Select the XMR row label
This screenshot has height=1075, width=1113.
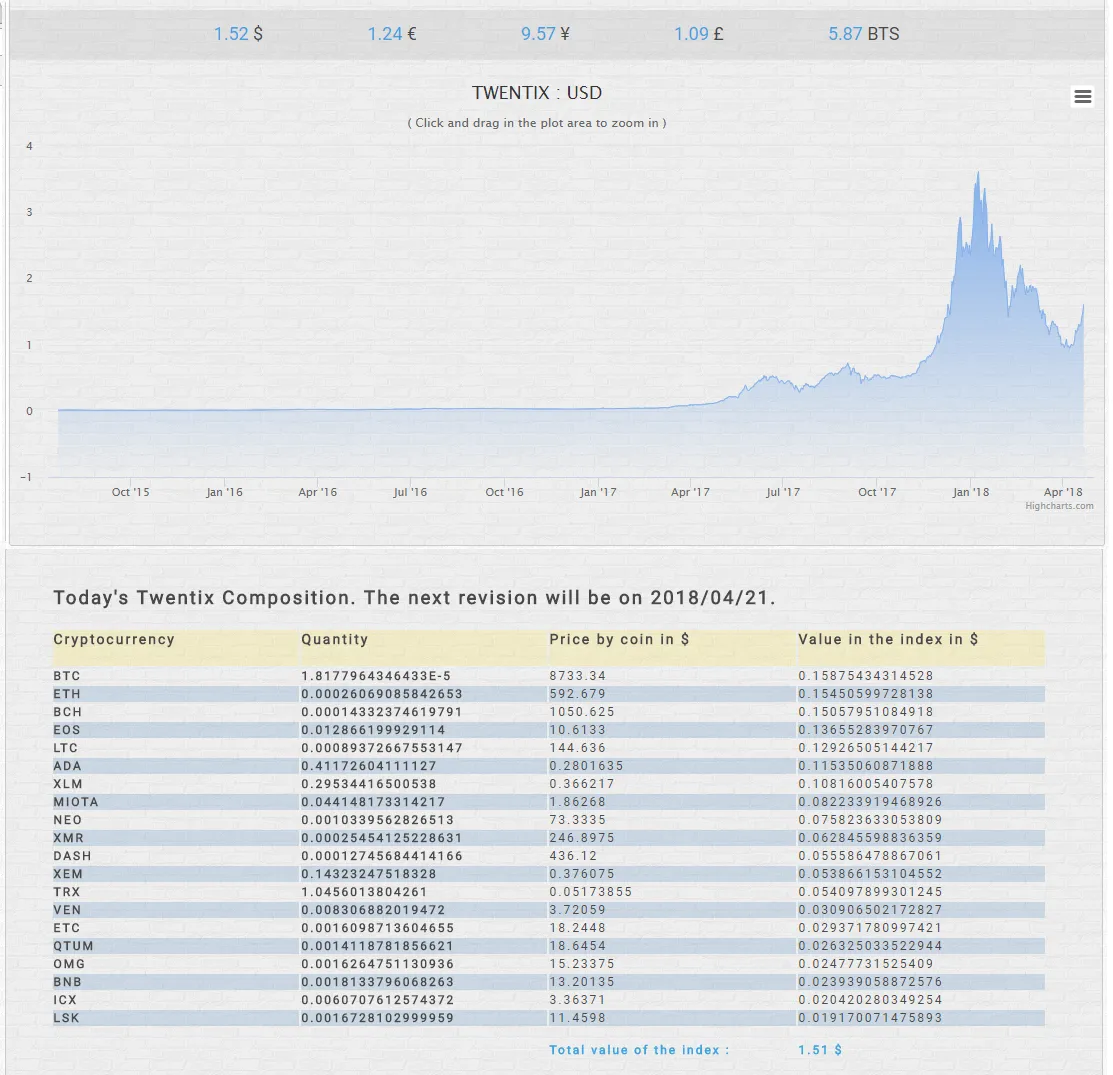click(68, 837)
